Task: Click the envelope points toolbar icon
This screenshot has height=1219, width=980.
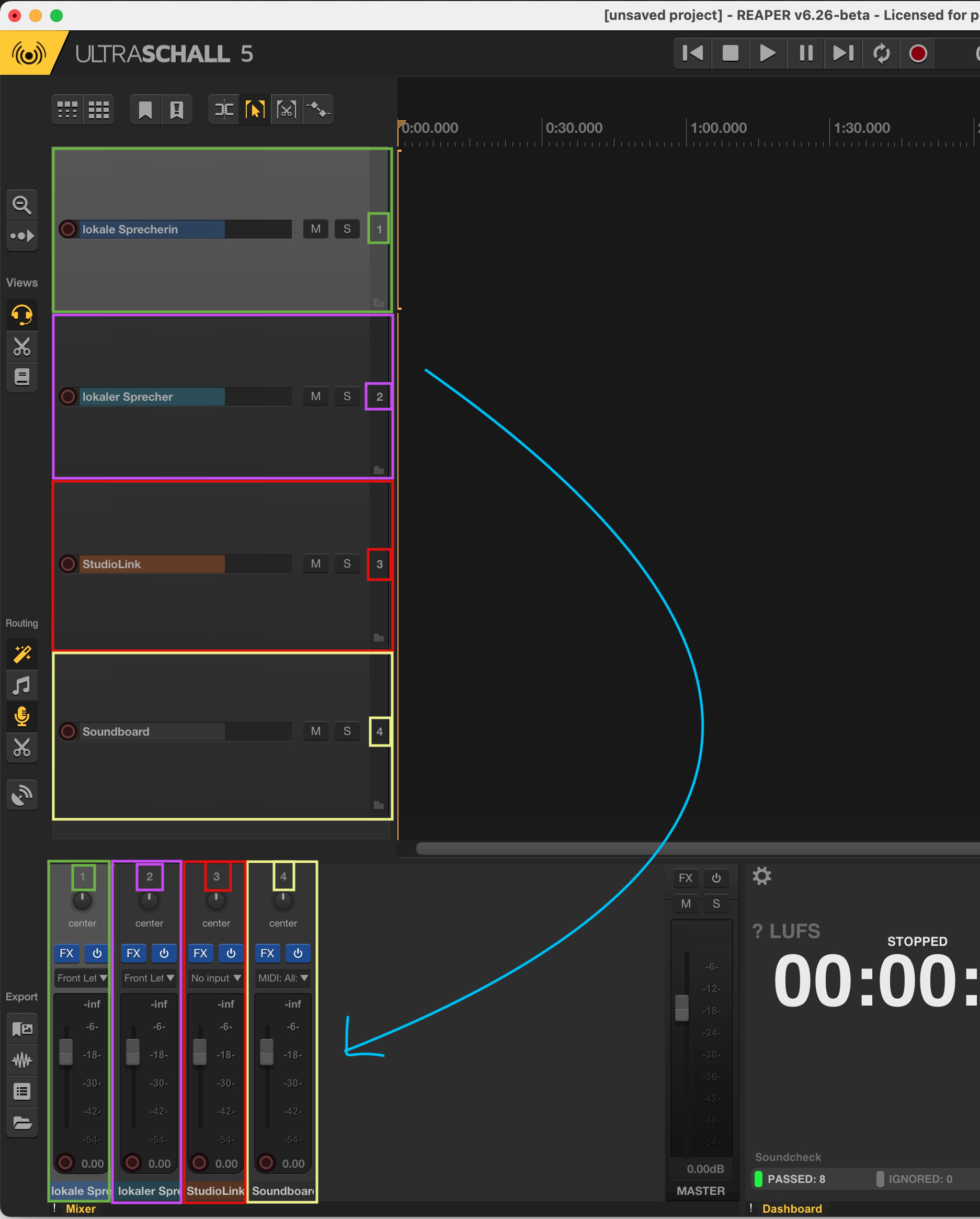Action: click(x=317, y=110)
